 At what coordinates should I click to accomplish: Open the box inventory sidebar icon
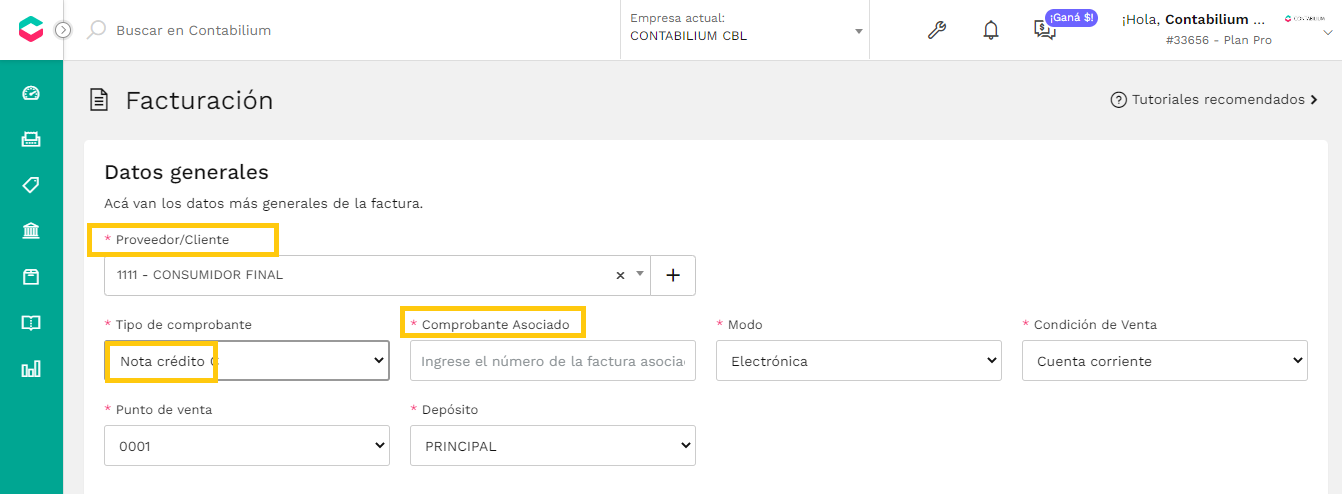coord(31,277)
